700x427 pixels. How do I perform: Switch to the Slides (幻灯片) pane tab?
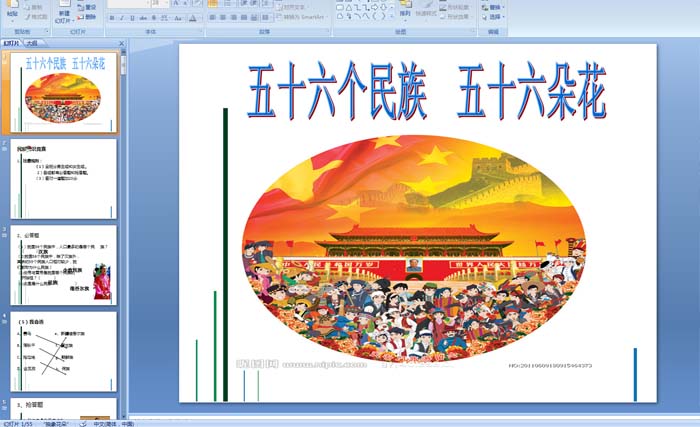point(11,43)
